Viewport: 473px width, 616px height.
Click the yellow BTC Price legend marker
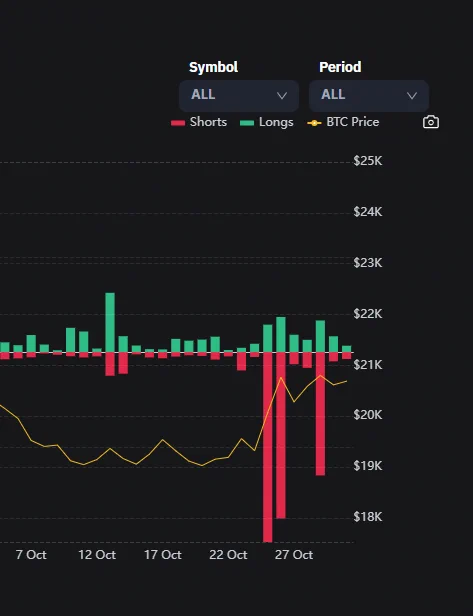coord(314,123)
